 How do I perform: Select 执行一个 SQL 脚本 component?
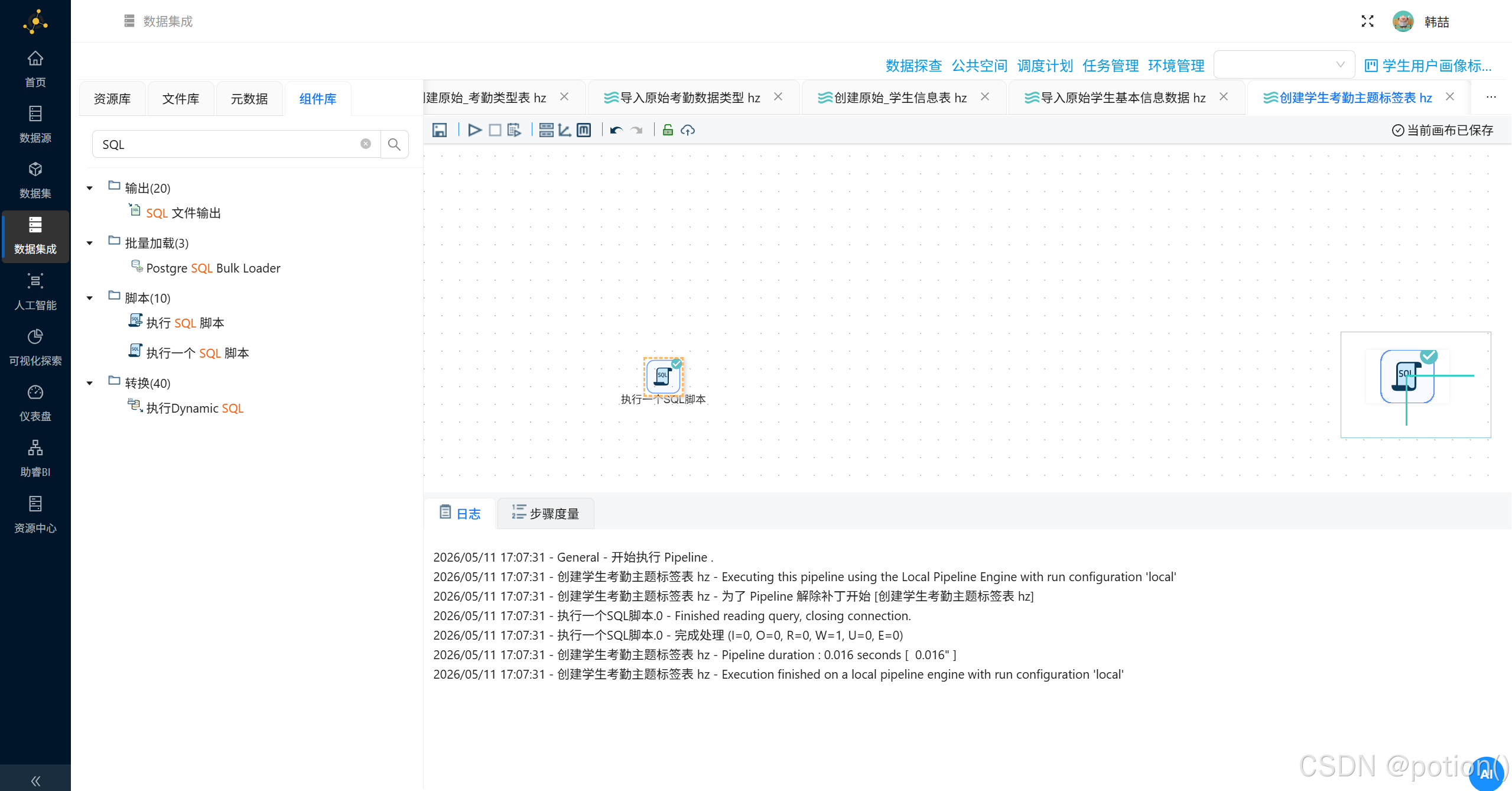pos(189,353)
